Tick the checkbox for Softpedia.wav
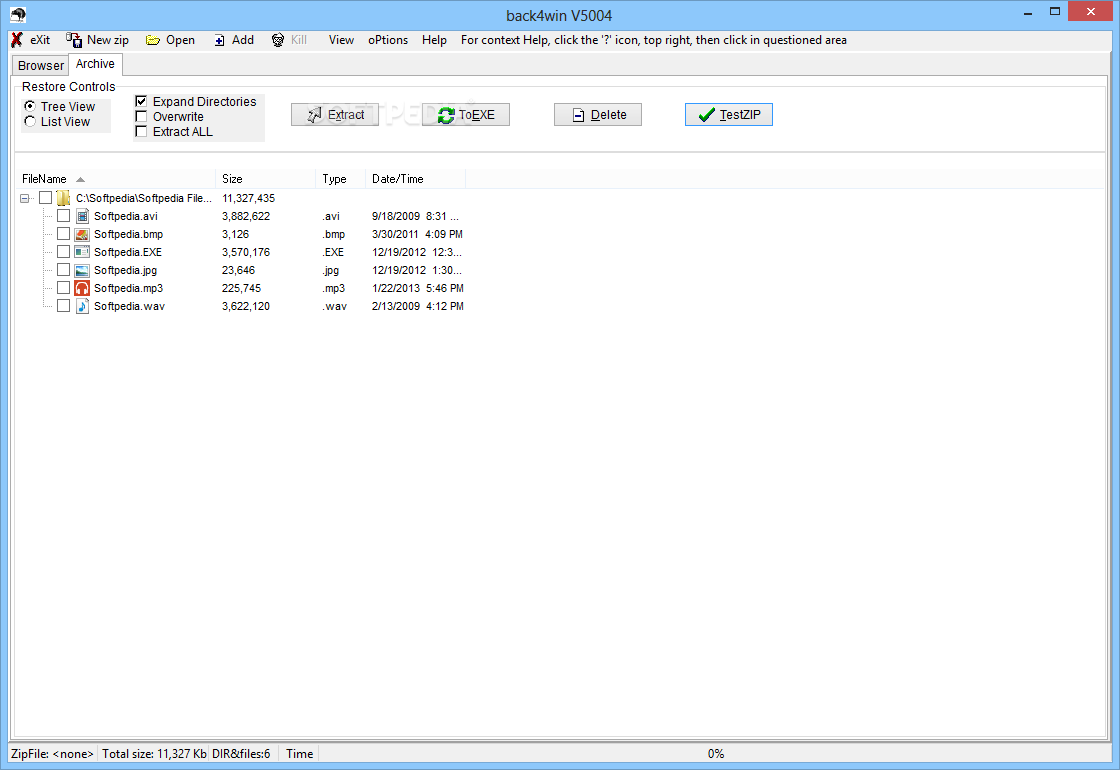The width and height of the screenshot is (1120, 770). click(x=64, y=305)
